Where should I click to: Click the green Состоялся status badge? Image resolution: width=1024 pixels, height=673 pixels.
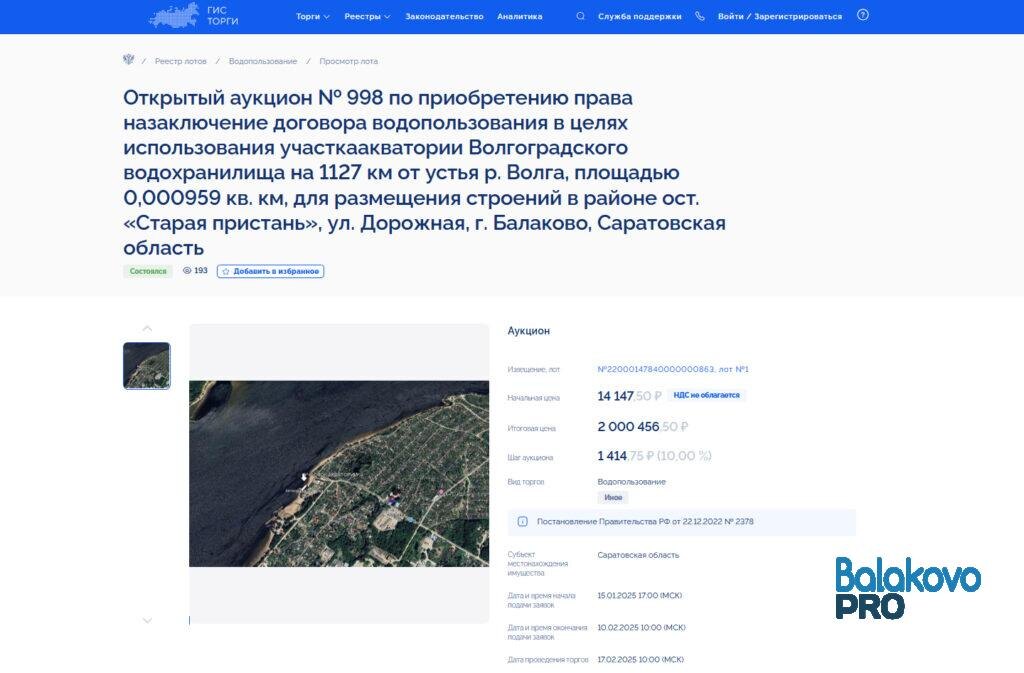click(147, 271)
